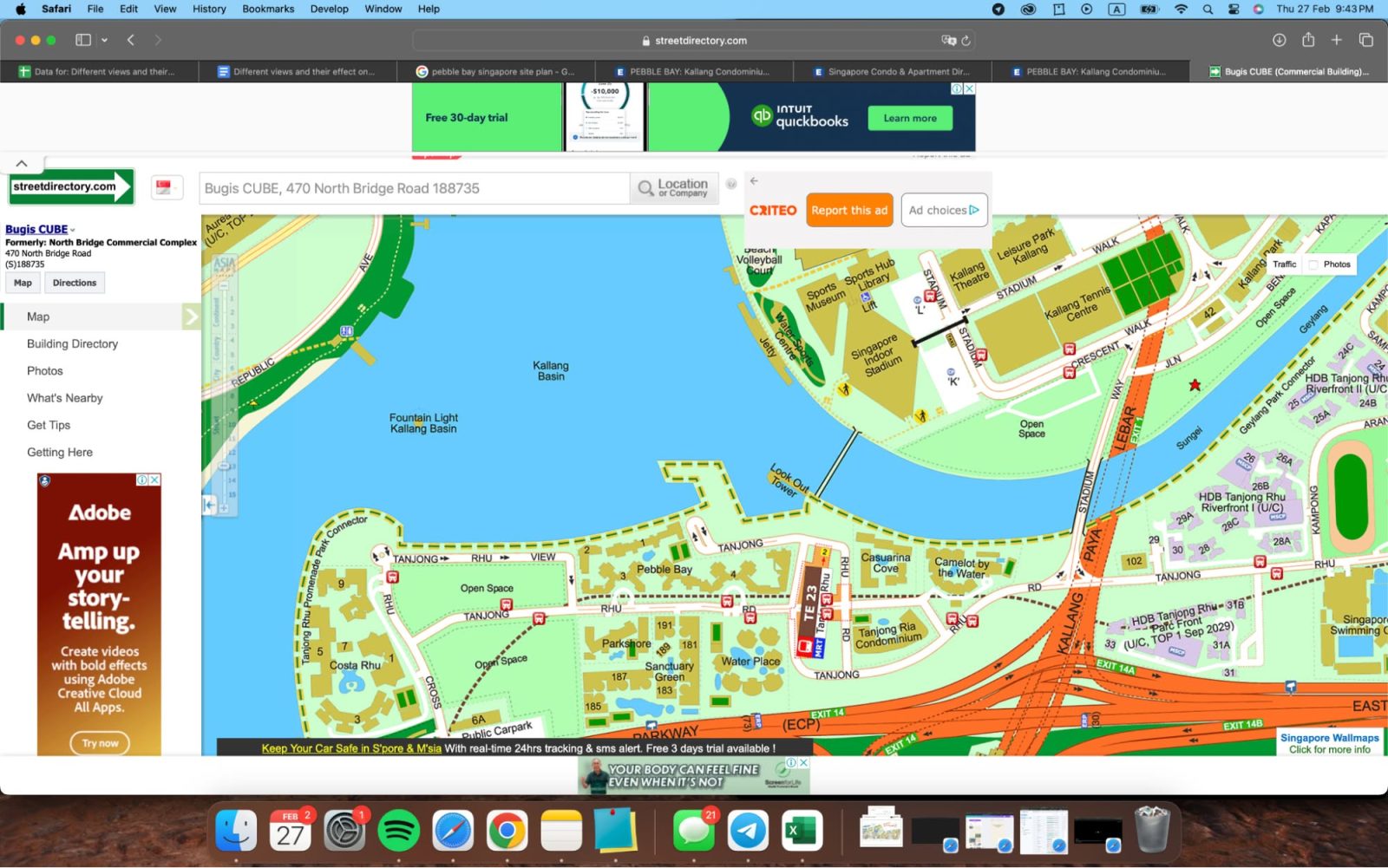Click Singapore Wallmaps info box
The image size is (1388, 868).
pos(1329,743)
